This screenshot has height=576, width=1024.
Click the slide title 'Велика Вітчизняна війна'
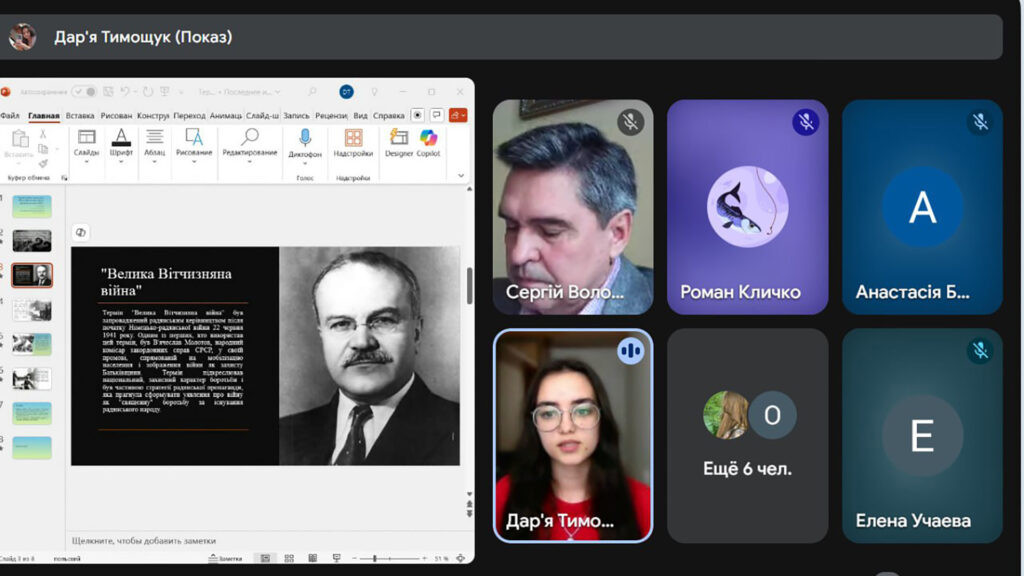tap(167, 282)
